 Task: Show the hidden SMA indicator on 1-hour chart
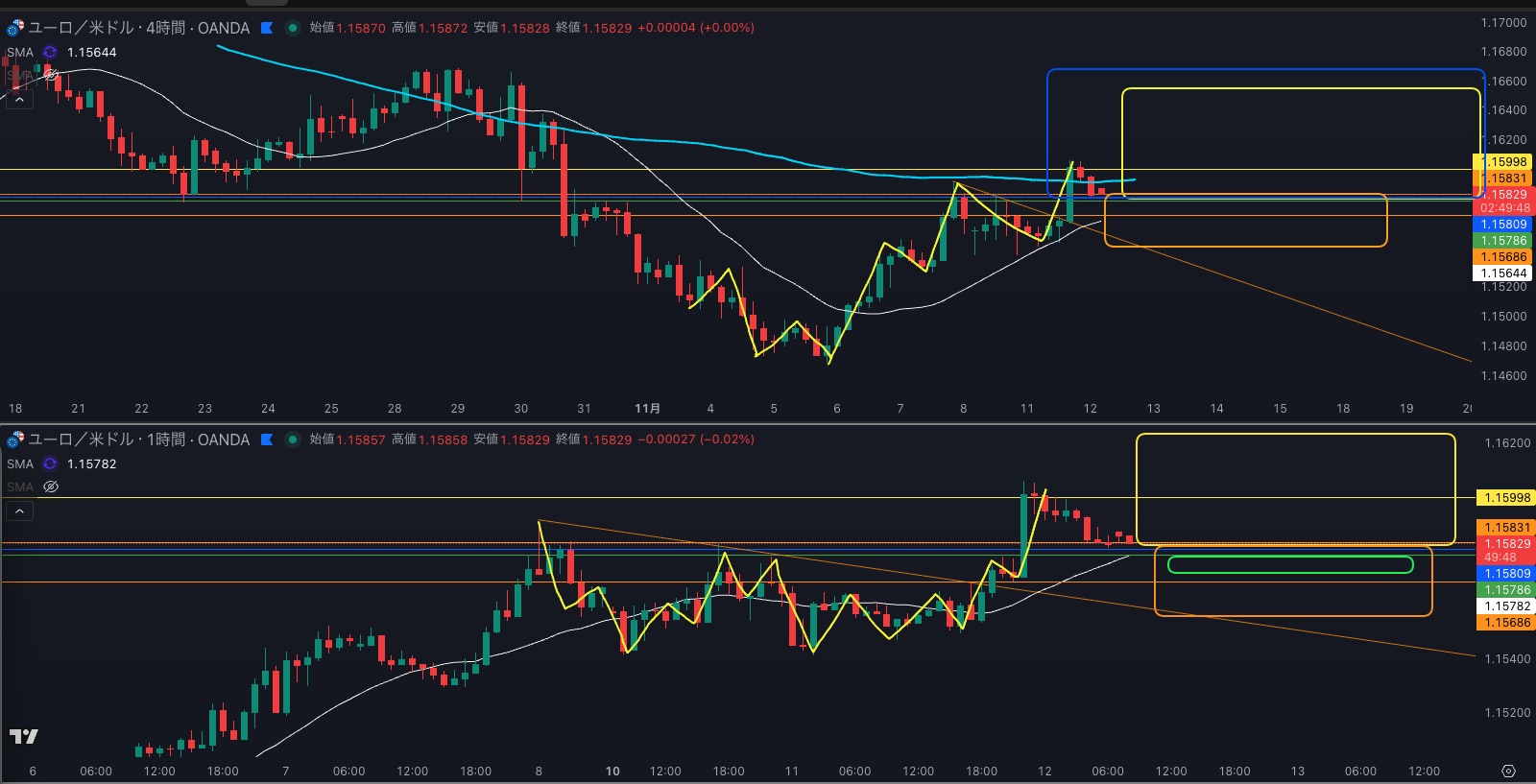coord(51,487)
